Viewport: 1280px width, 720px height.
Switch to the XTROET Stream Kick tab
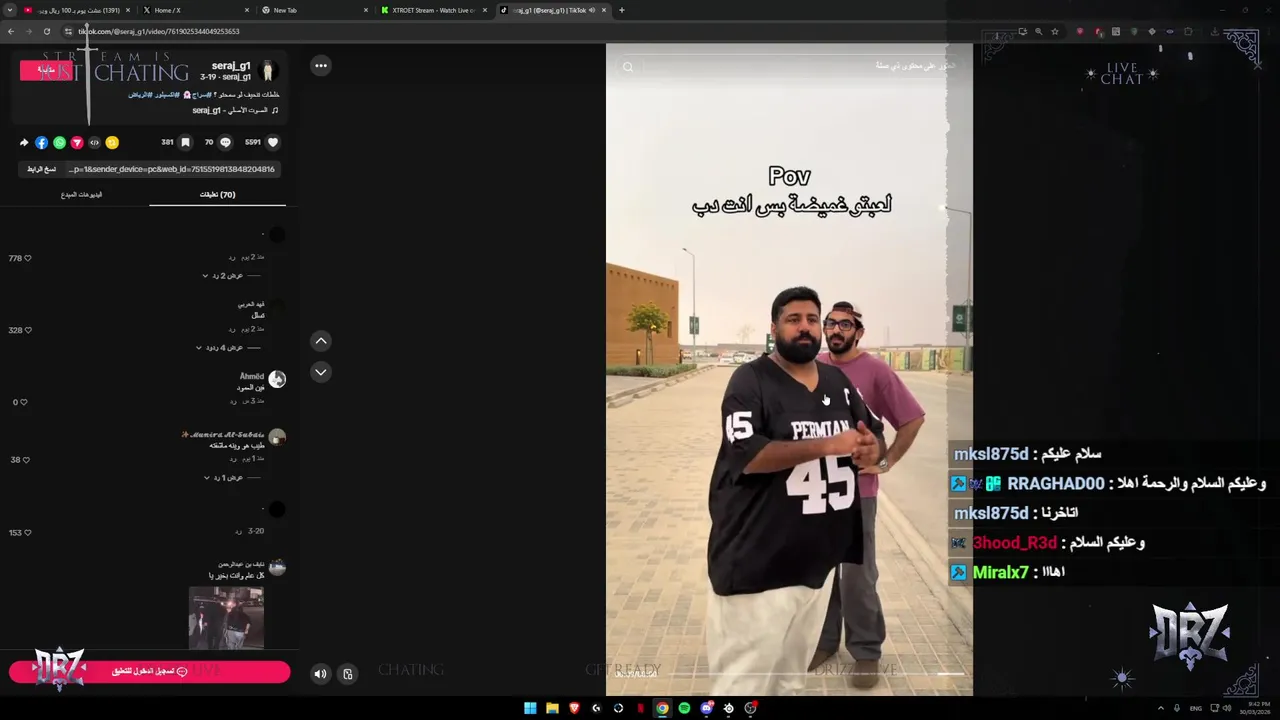(433, 10)
